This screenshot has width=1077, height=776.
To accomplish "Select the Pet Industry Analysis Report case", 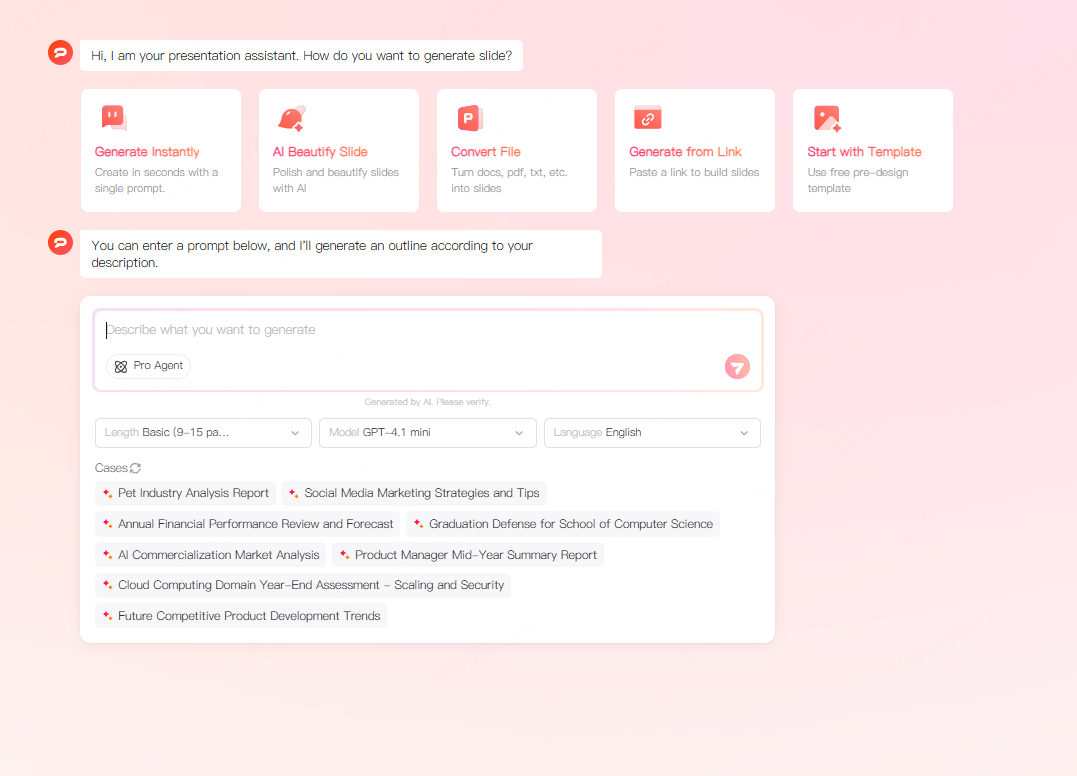I will 185,493.
